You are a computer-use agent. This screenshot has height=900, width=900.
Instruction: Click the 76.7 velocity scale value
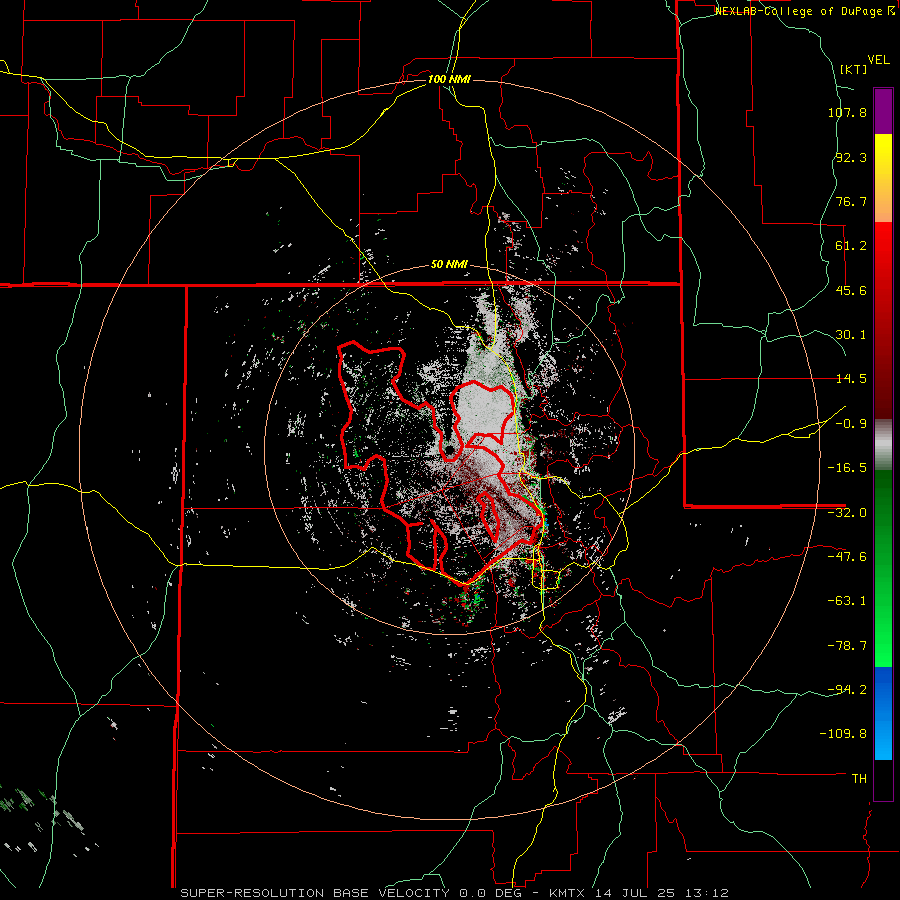(851, 201)
